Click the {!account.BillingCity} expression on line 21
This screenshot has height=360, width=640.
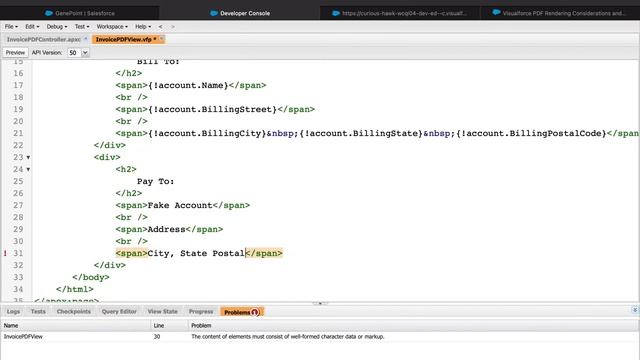pyautogui.click(x=207, y=133)
